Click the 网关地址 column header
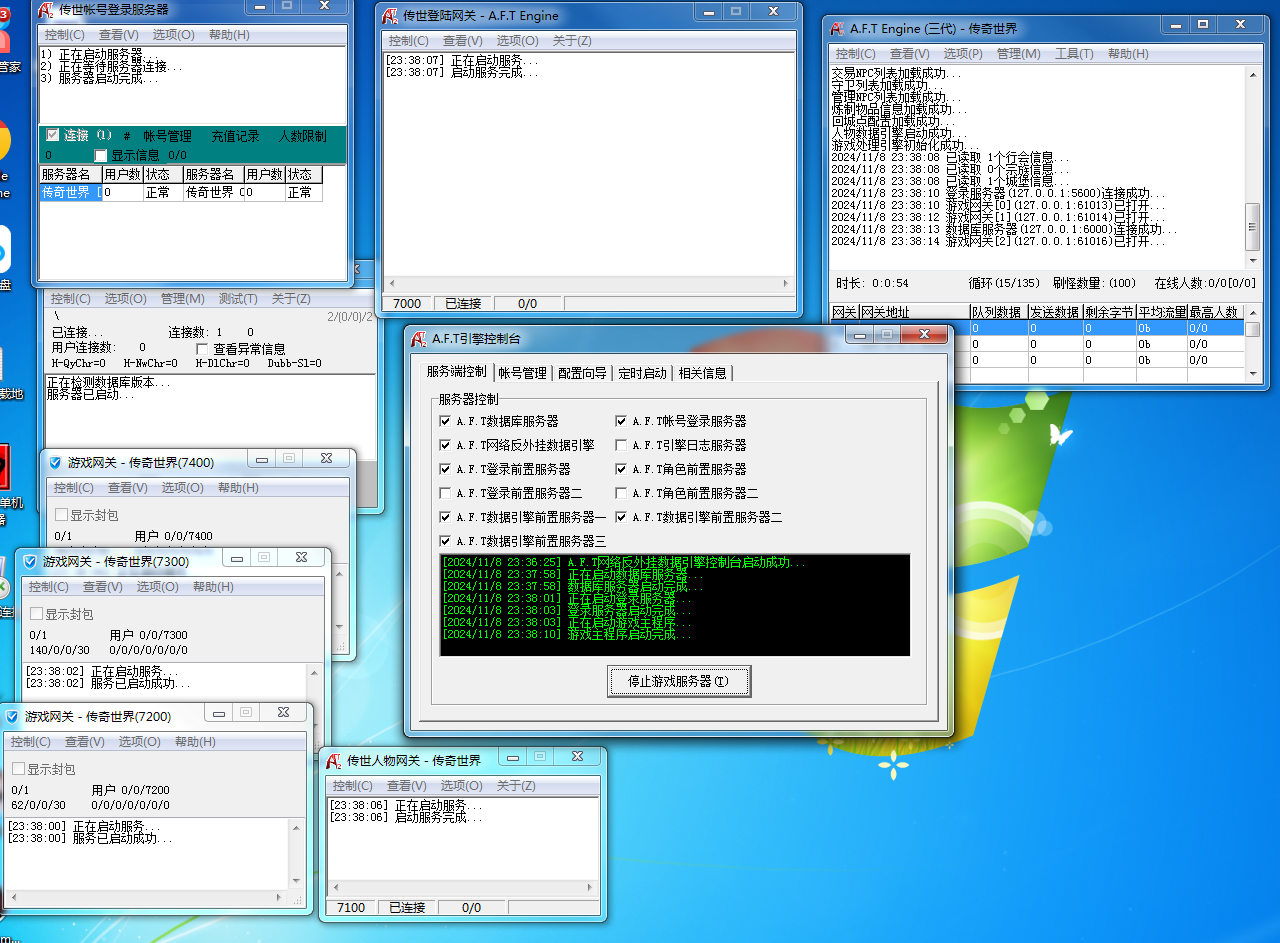 click(x=914, y=313)
